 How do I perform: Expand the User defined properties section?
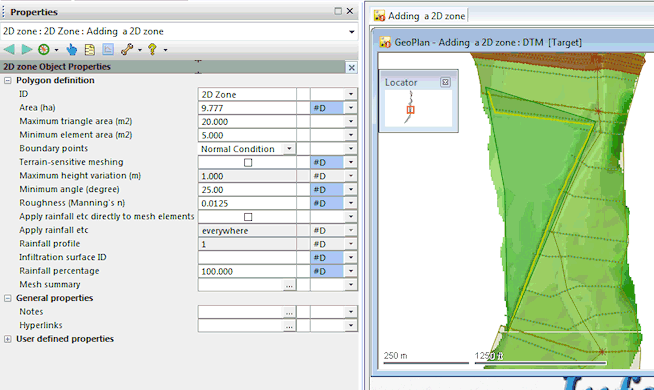(8, 339)
